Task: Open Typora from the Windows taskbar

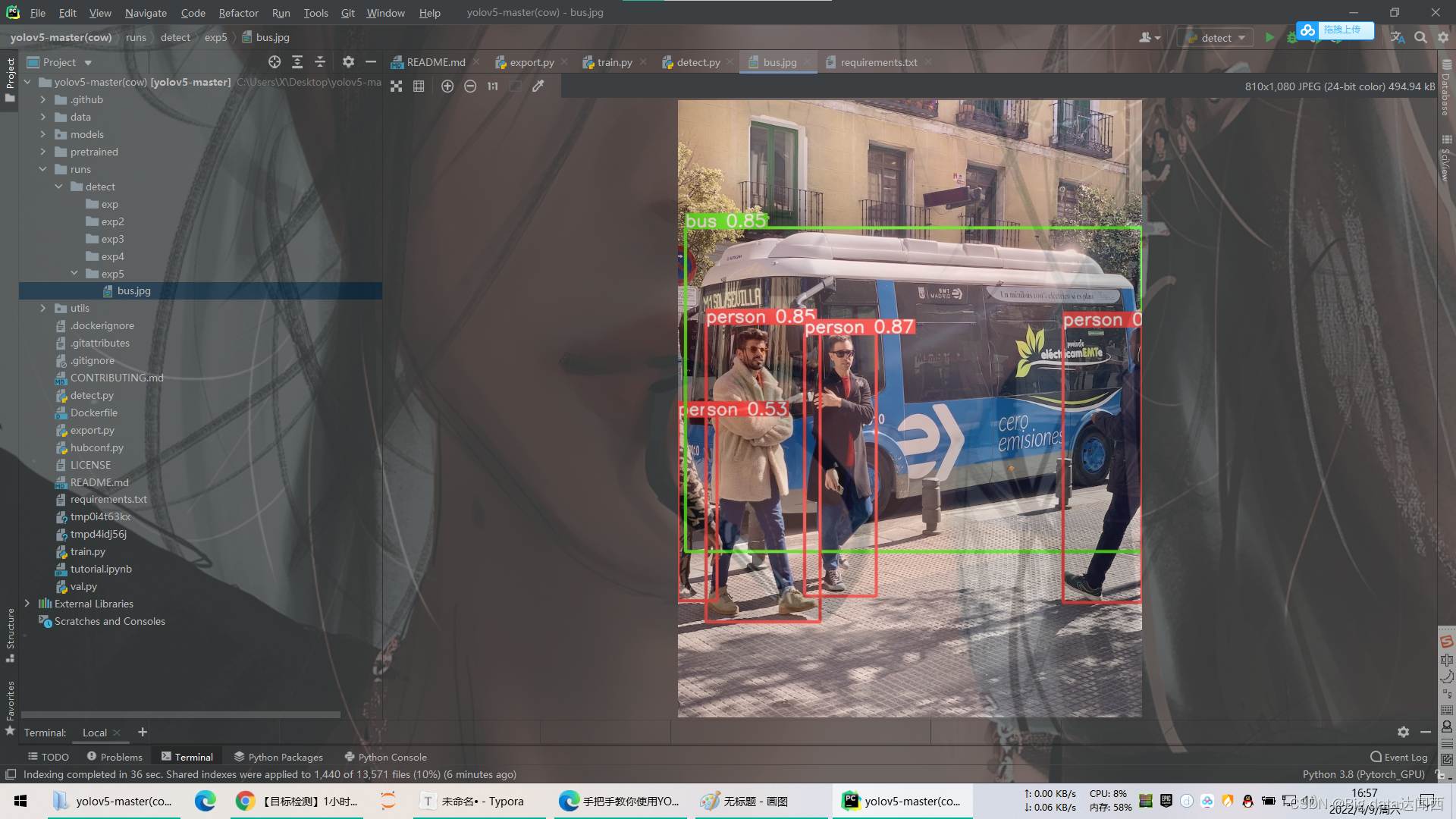Action: 475,802
